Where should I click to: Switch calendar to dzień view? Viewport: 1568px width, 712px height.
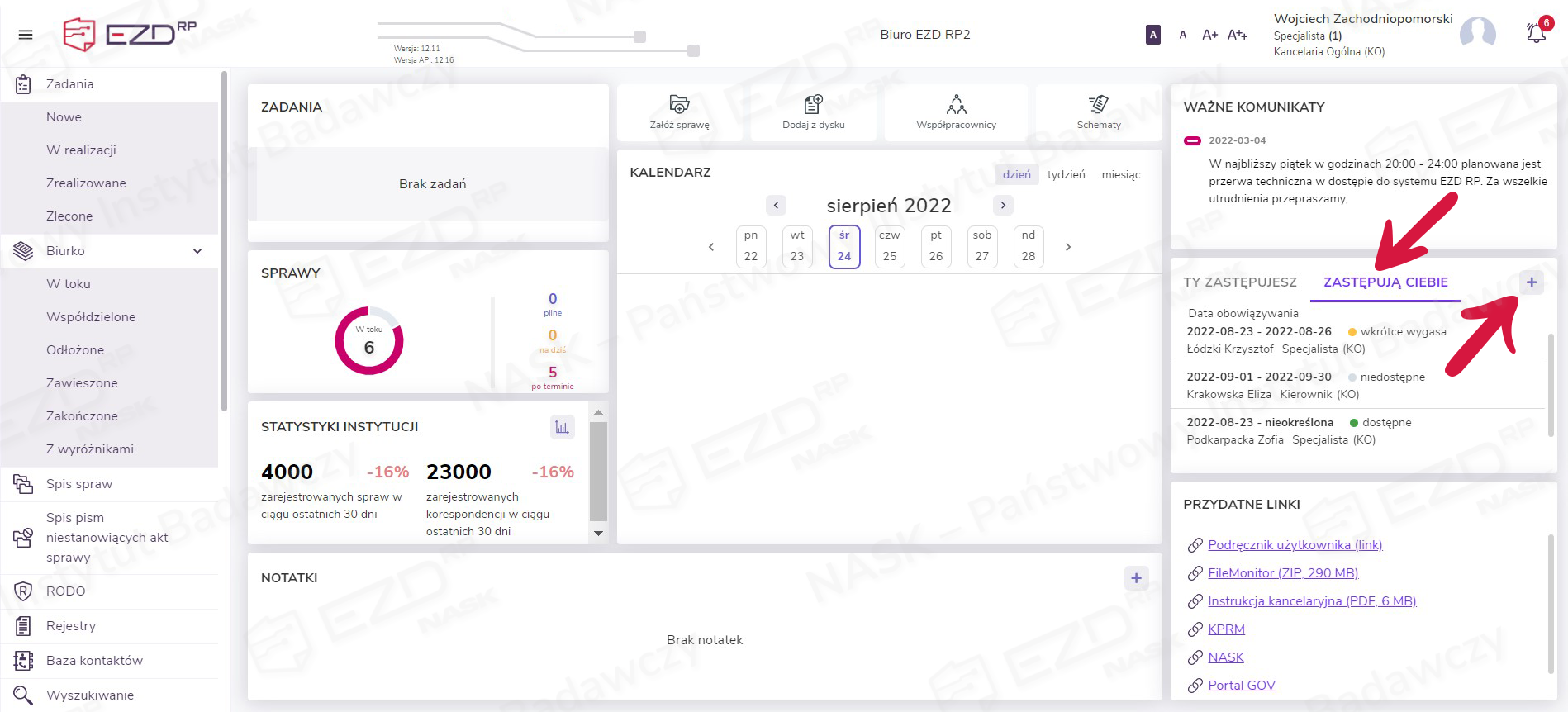tap(1016, 174)
